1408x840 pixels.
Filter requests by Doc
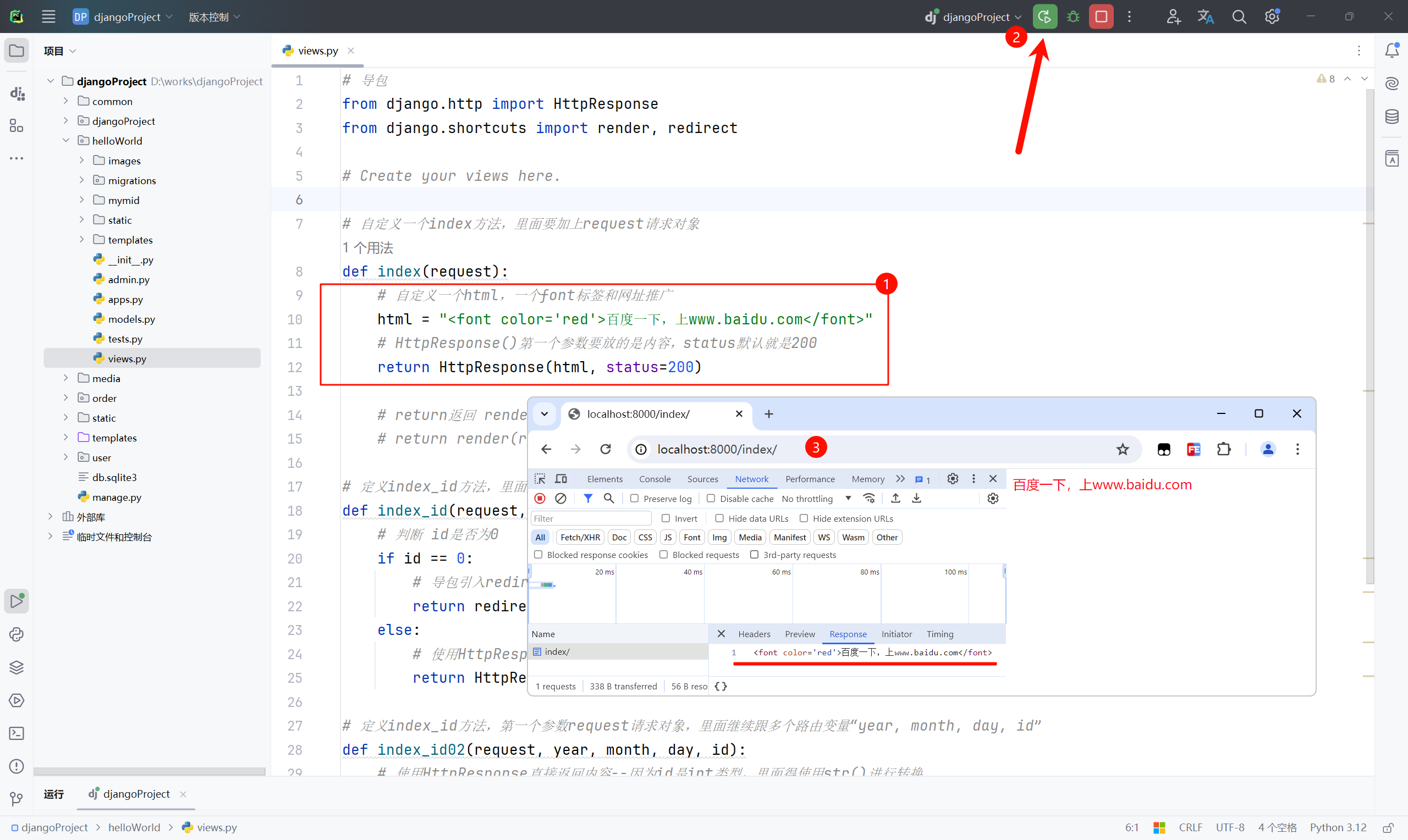click(x=619, y=537)
